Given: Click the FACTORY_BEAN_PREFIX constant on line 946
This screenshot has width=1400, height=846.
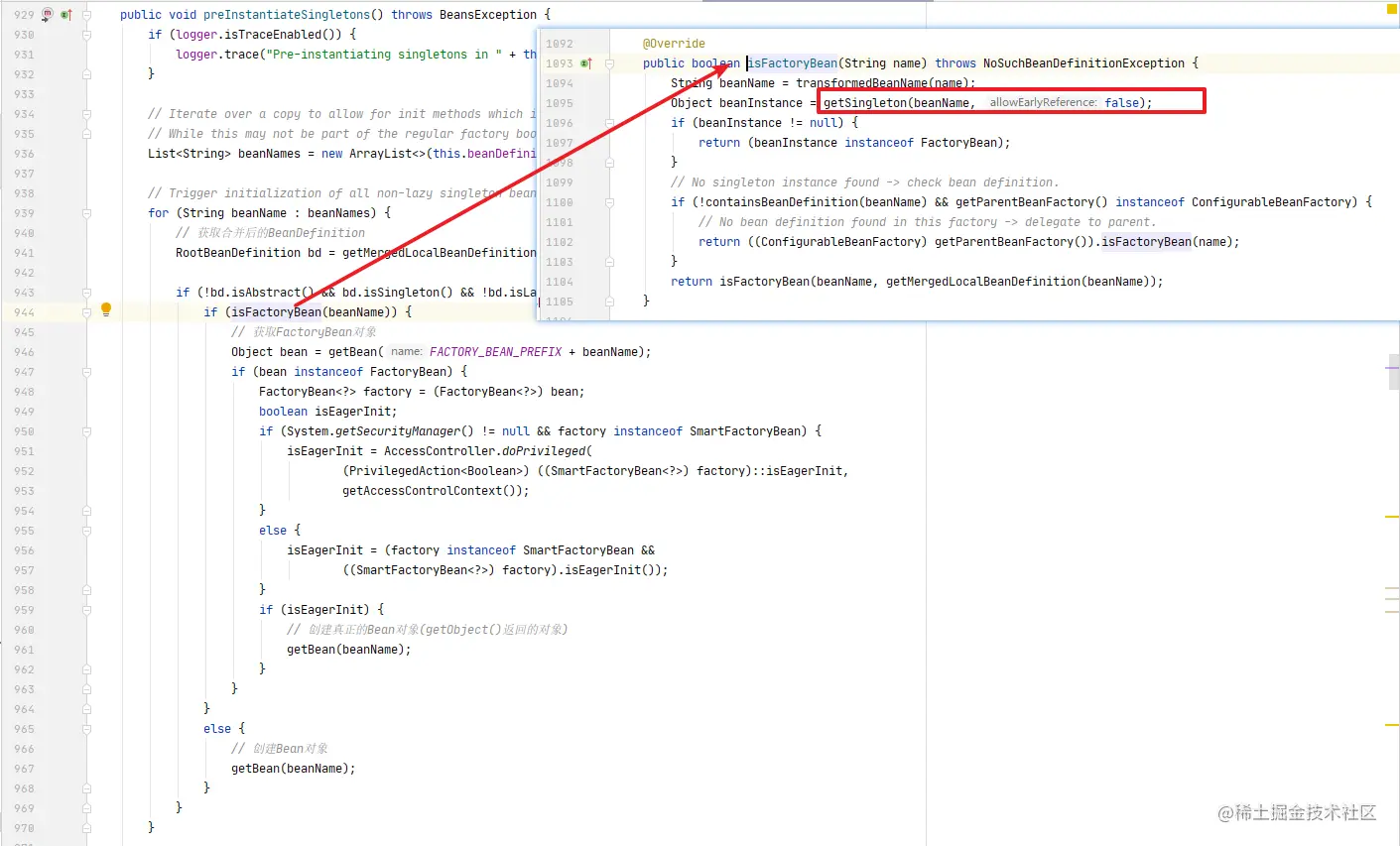Looking at the screenshot, I should [x=496, y=352].
